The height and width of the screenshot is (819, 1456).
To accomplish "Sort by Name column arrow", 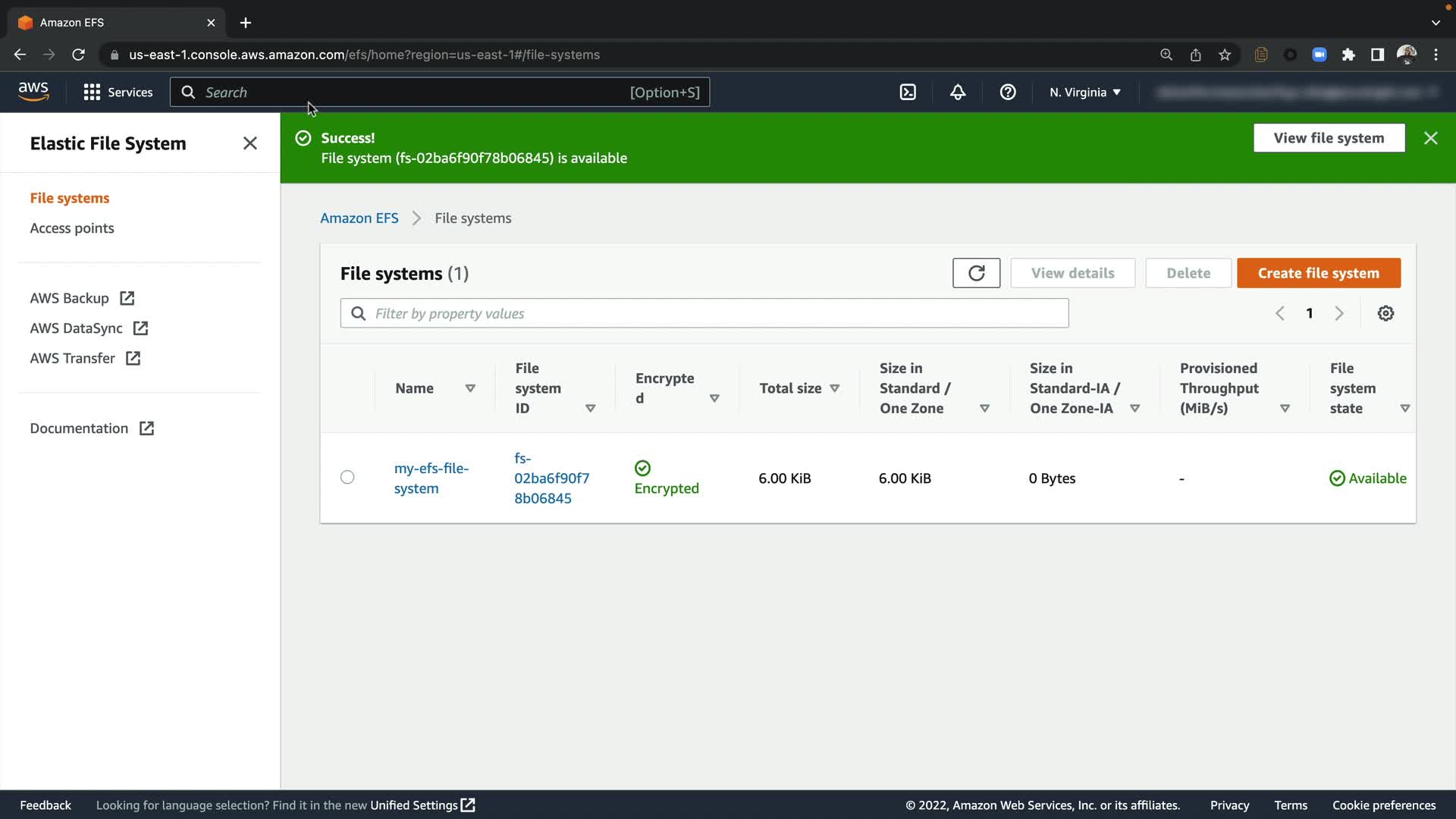I will click(x=470, y=388).
